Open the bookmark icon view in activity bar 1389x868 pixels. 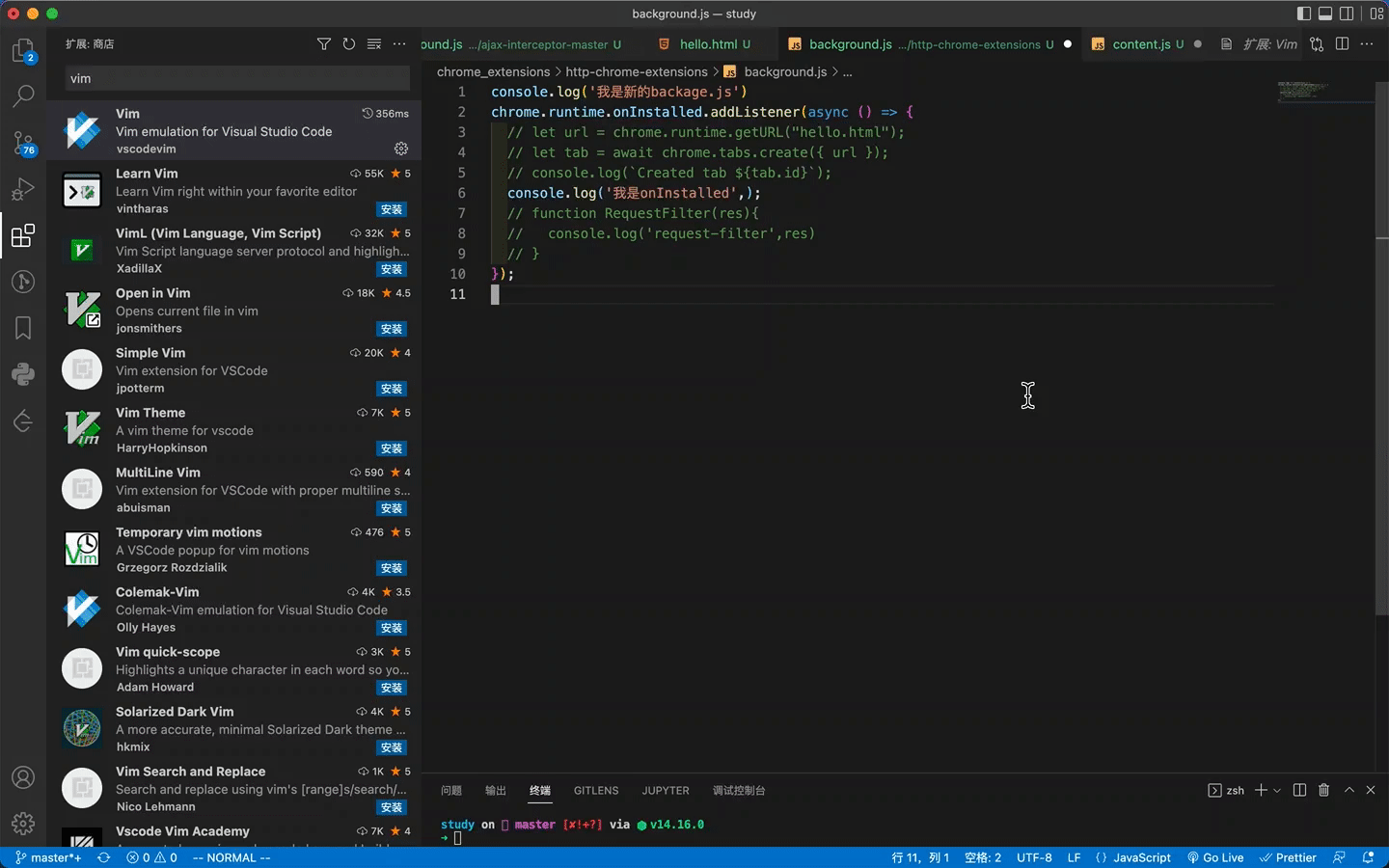point(23,328)
